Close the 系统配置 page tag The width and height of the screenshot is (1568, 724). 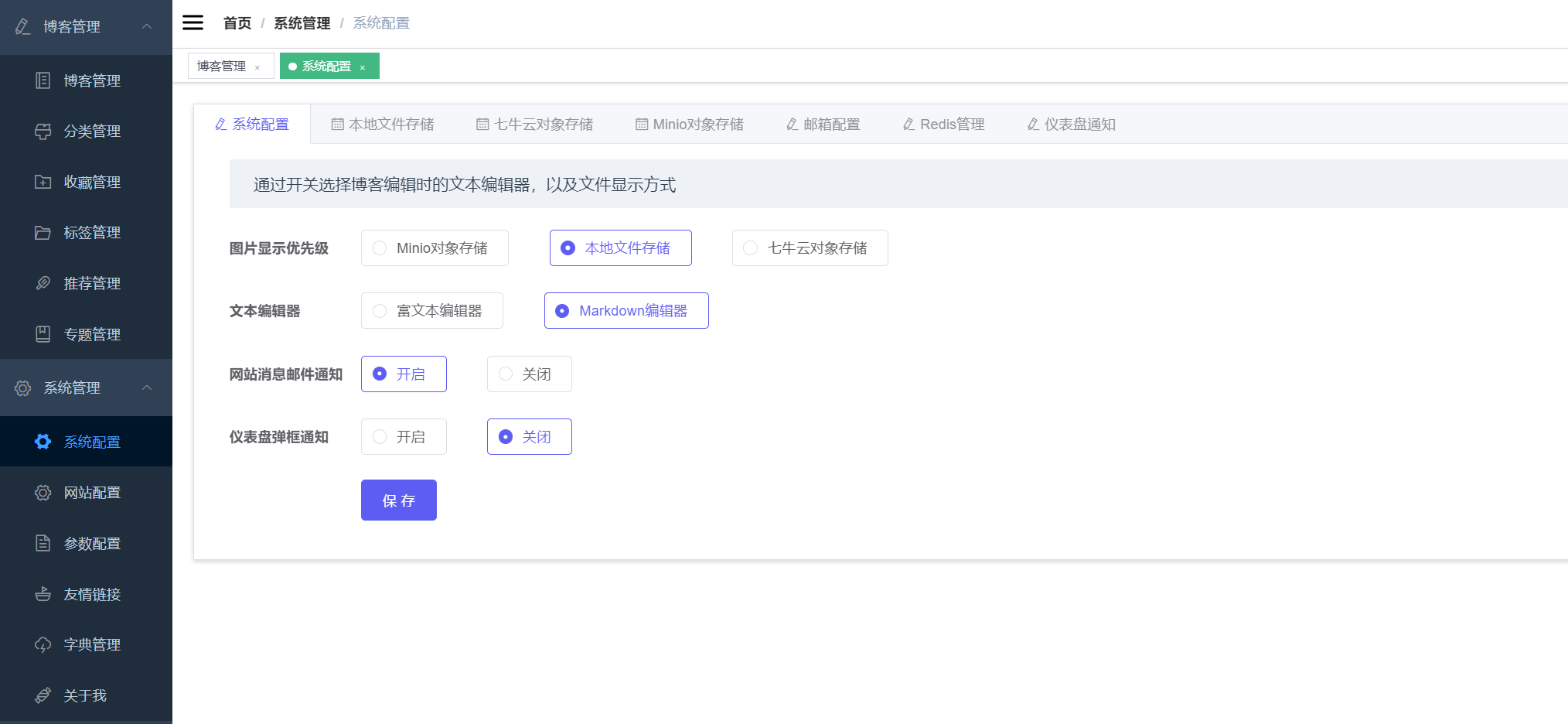tap(363, 67)
